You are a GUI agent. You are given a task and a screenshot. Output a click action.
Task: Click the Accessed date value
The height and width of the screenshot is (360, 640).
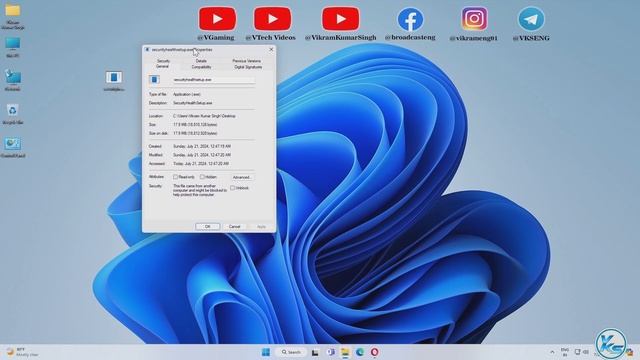tap(201, 164)
